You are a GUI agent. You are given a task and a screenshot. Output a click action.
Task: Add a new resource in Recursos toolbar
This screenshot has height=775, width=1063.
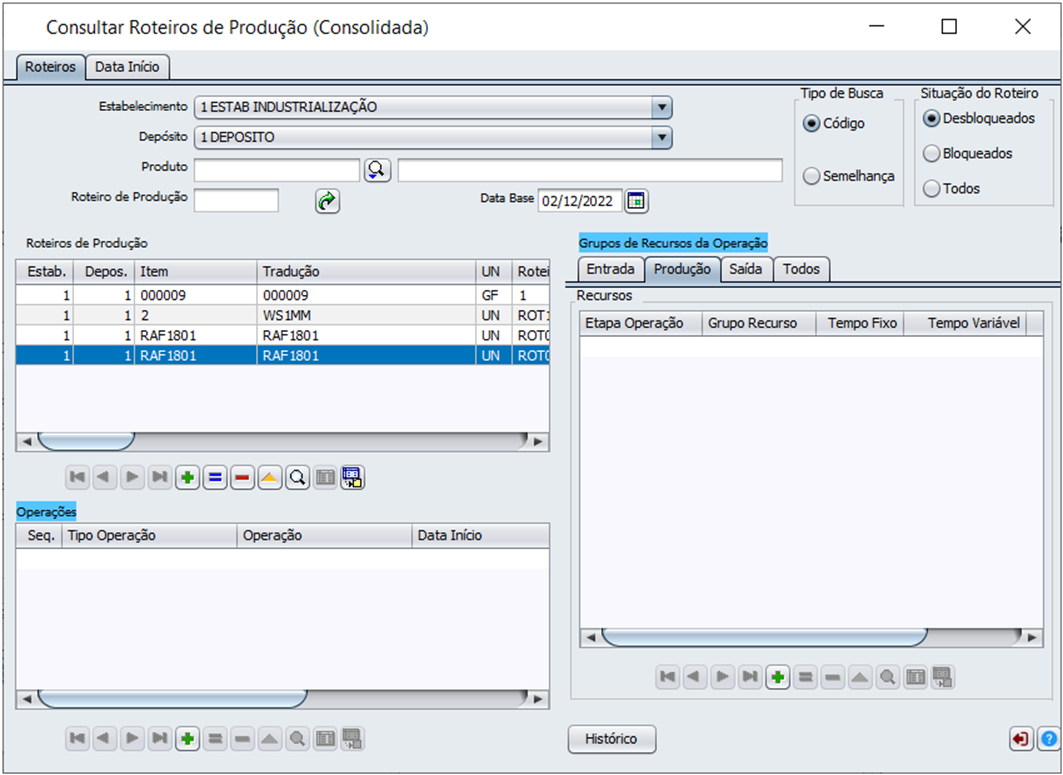778,677
